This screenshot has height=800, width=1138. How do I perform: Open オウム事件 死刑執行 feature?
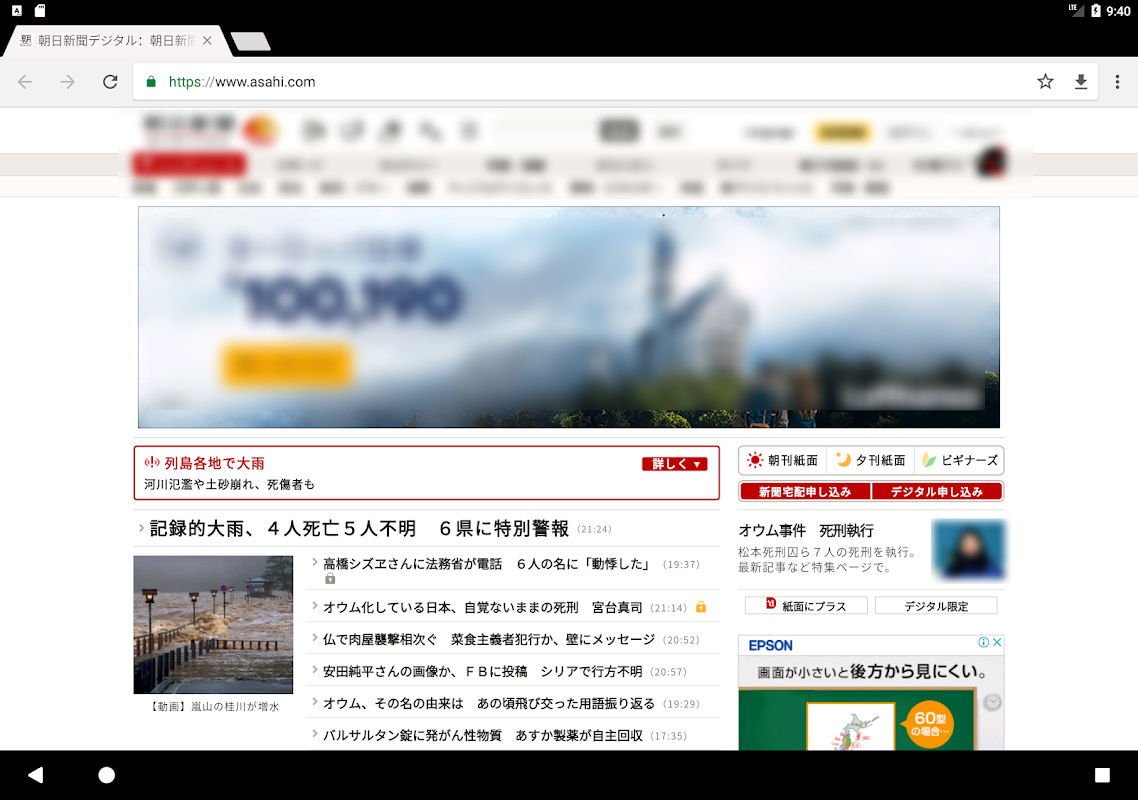tap(806, 531)
